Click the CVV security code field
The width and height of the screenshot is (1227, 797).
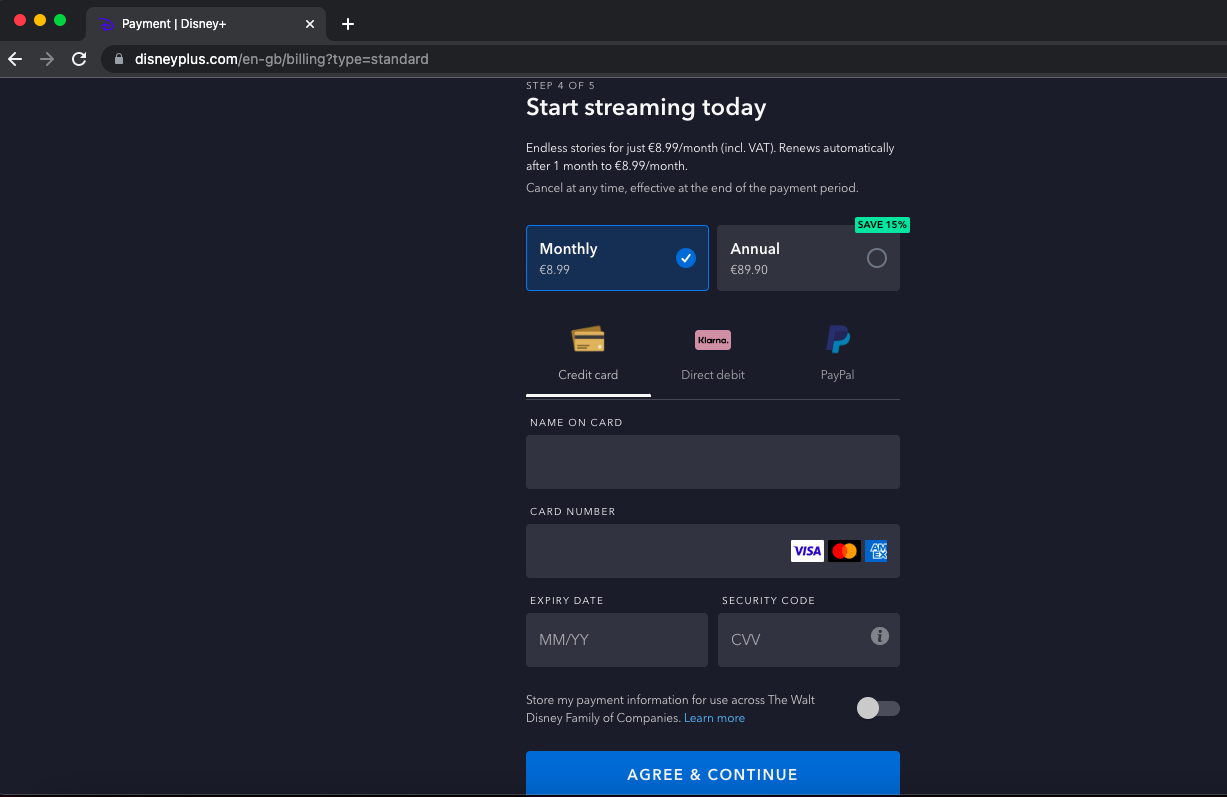[x=808, y=640]
